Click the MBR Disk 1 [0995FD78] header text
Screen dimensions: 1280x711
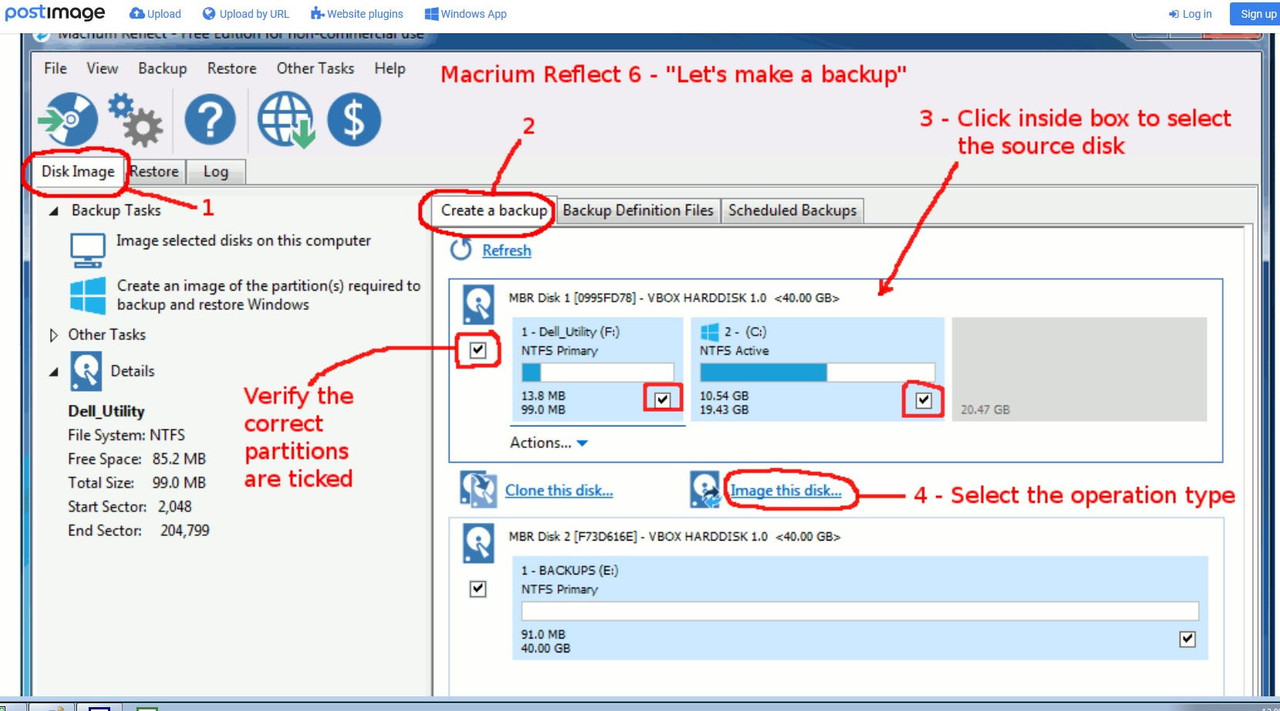click(674, 298)
